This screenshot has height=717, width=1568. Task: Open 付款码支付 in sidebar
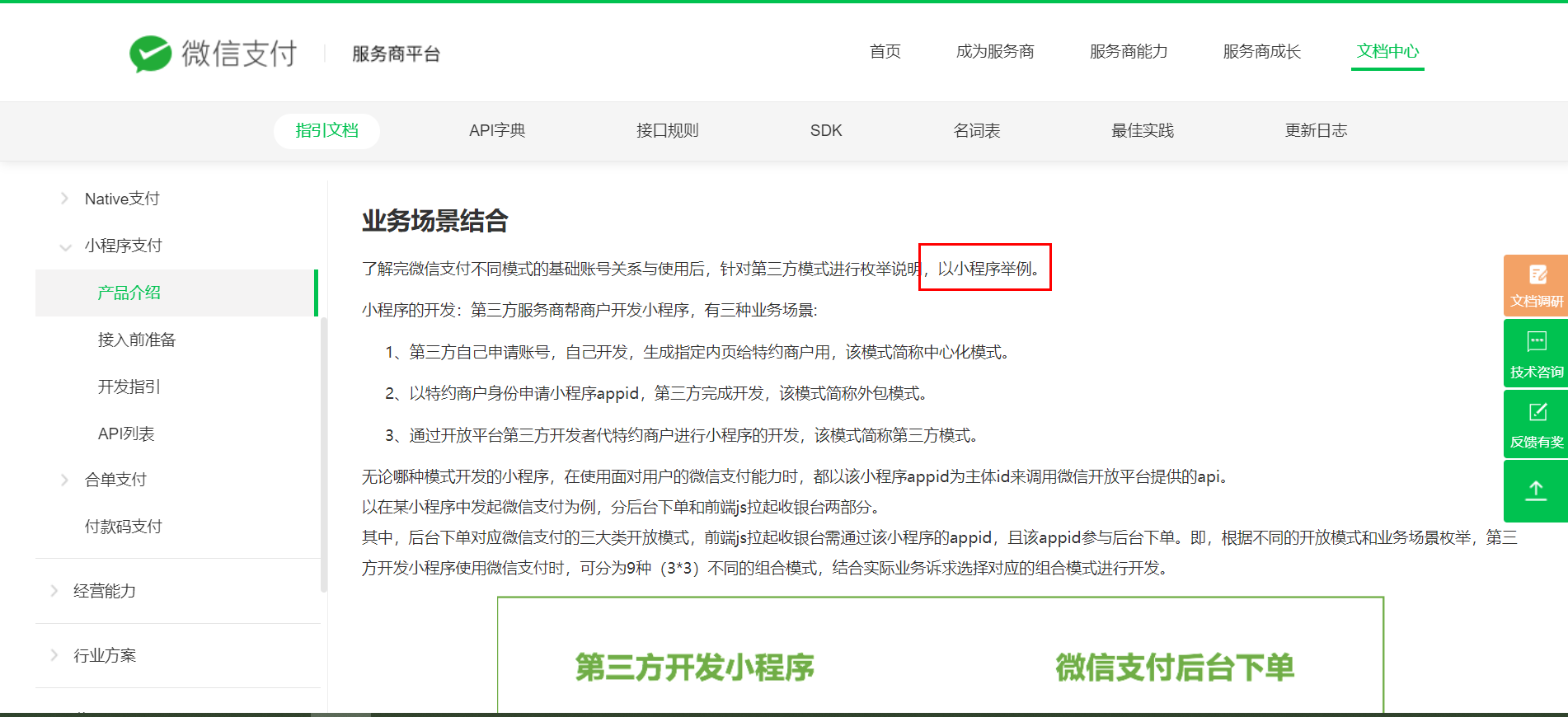click(124, 527)
